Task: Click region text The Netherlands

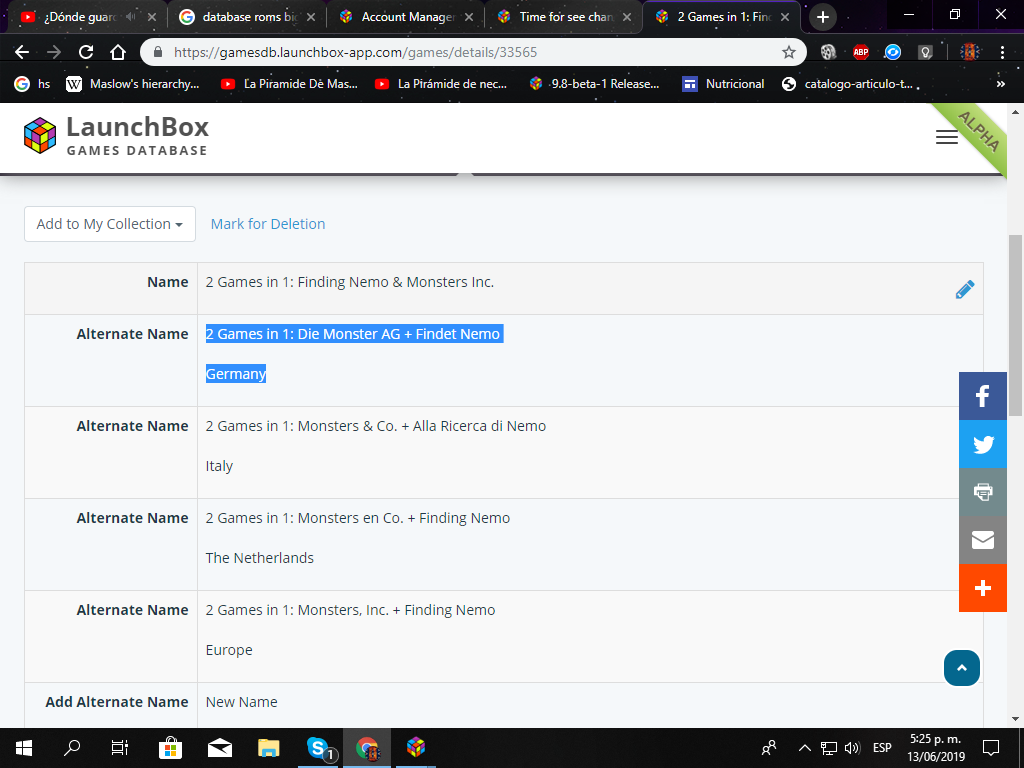Action: point(259,558)
